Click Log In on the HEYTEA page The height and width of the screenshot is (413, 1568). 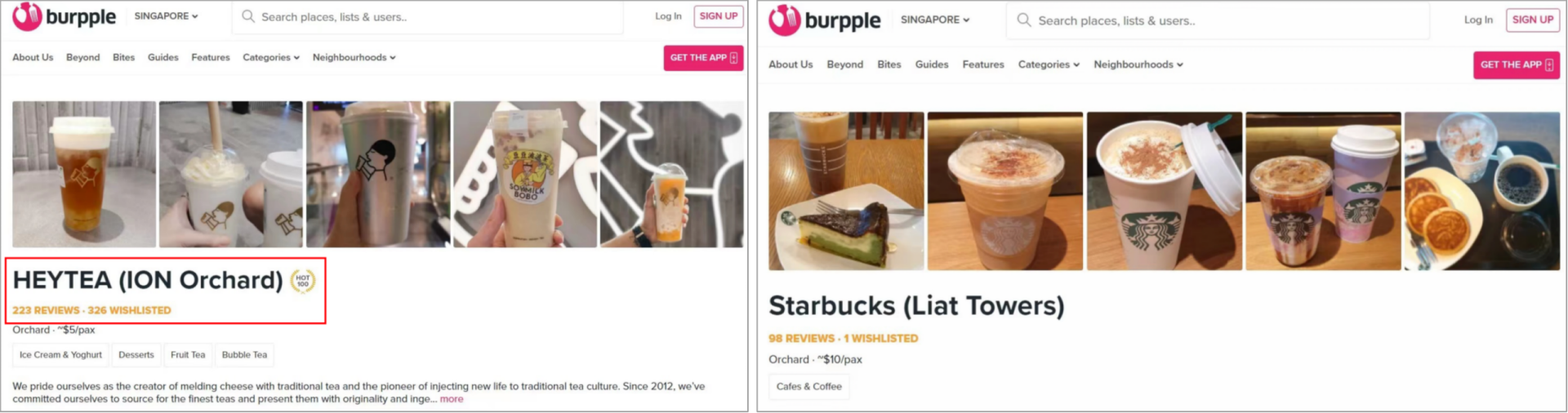668,16
